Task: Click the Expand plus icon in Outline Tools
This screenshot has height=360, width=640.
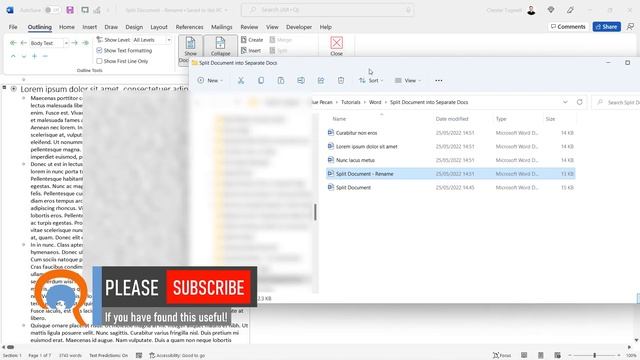Action: pos(34,56)
